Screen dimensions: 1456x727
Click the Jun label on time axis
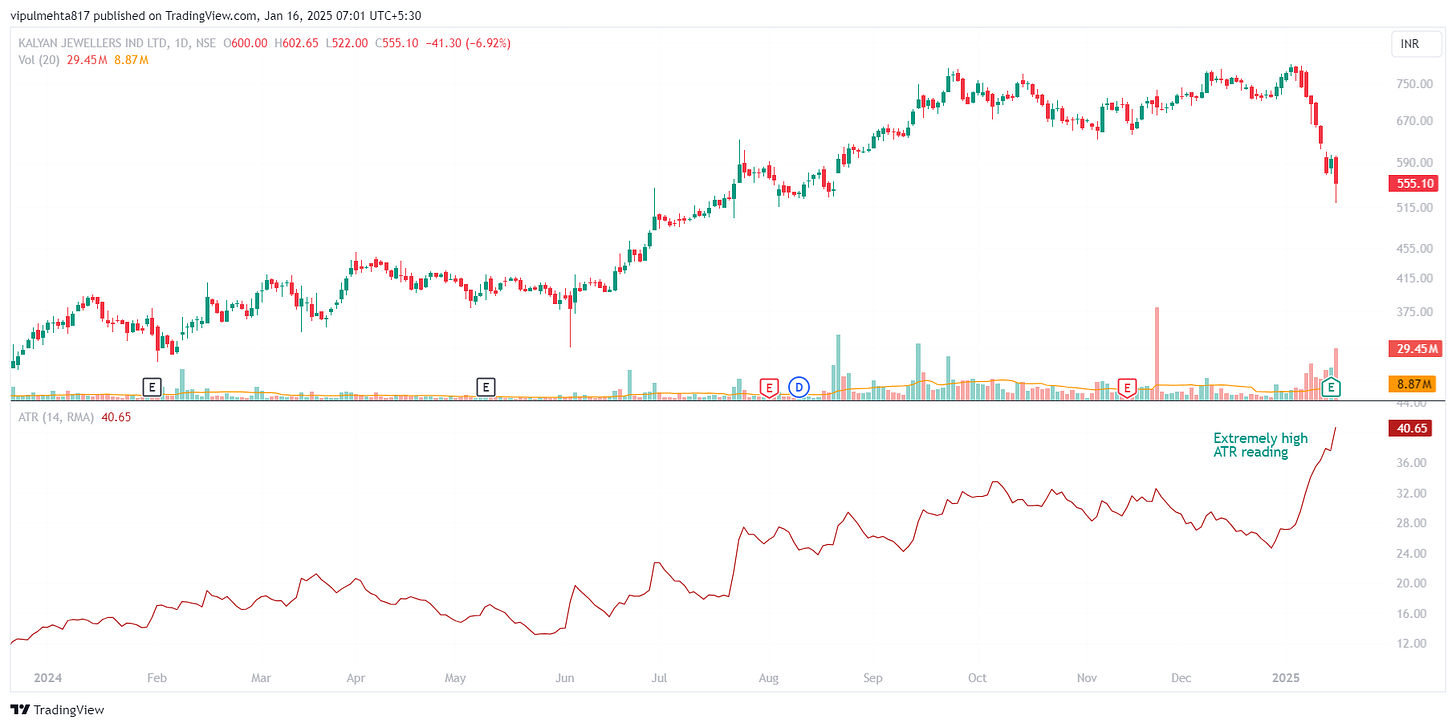pyautogui.click(x=565, y=677)
